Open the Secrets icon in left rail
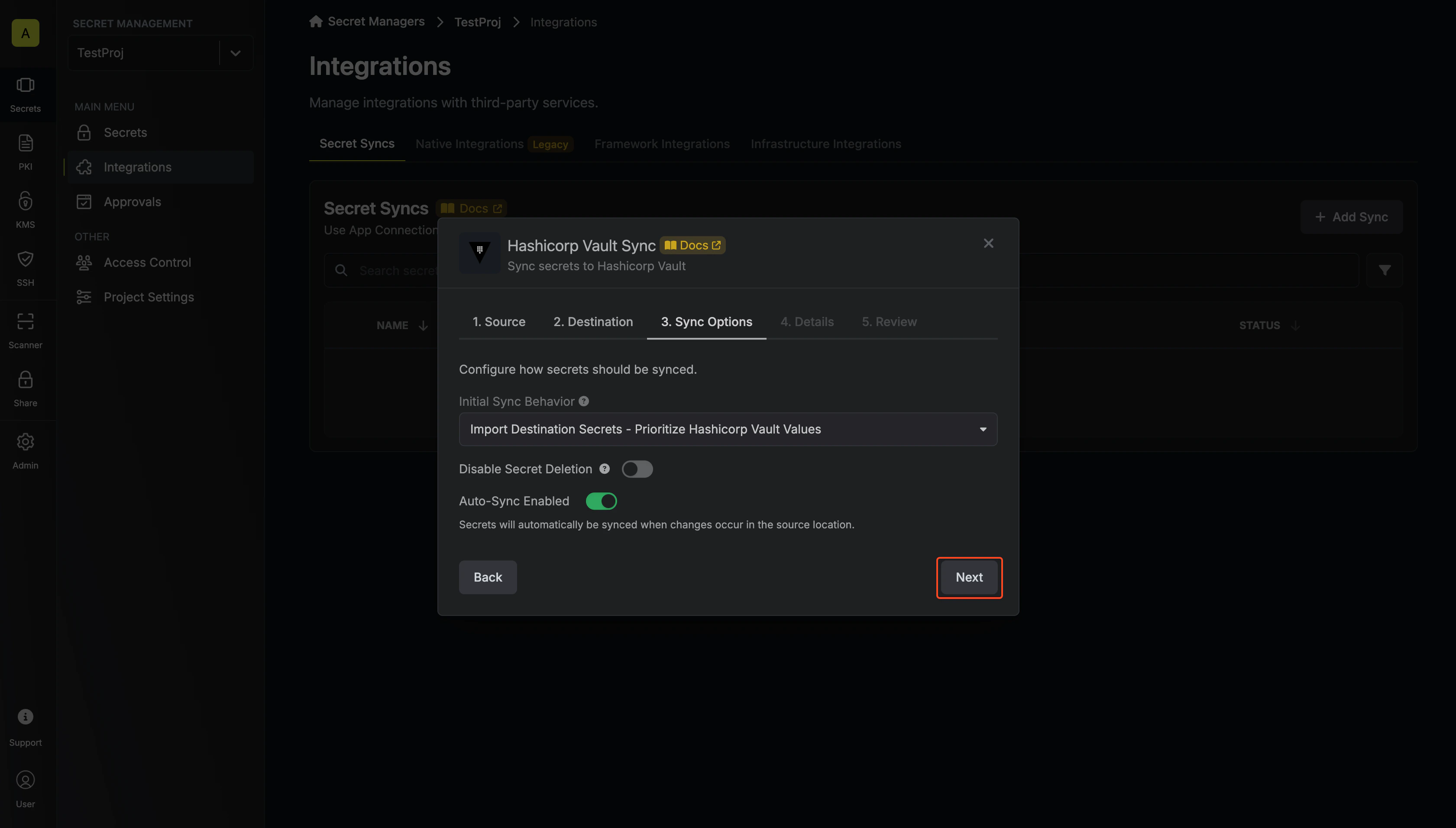Screen dimensions: 1456x828 25,85
